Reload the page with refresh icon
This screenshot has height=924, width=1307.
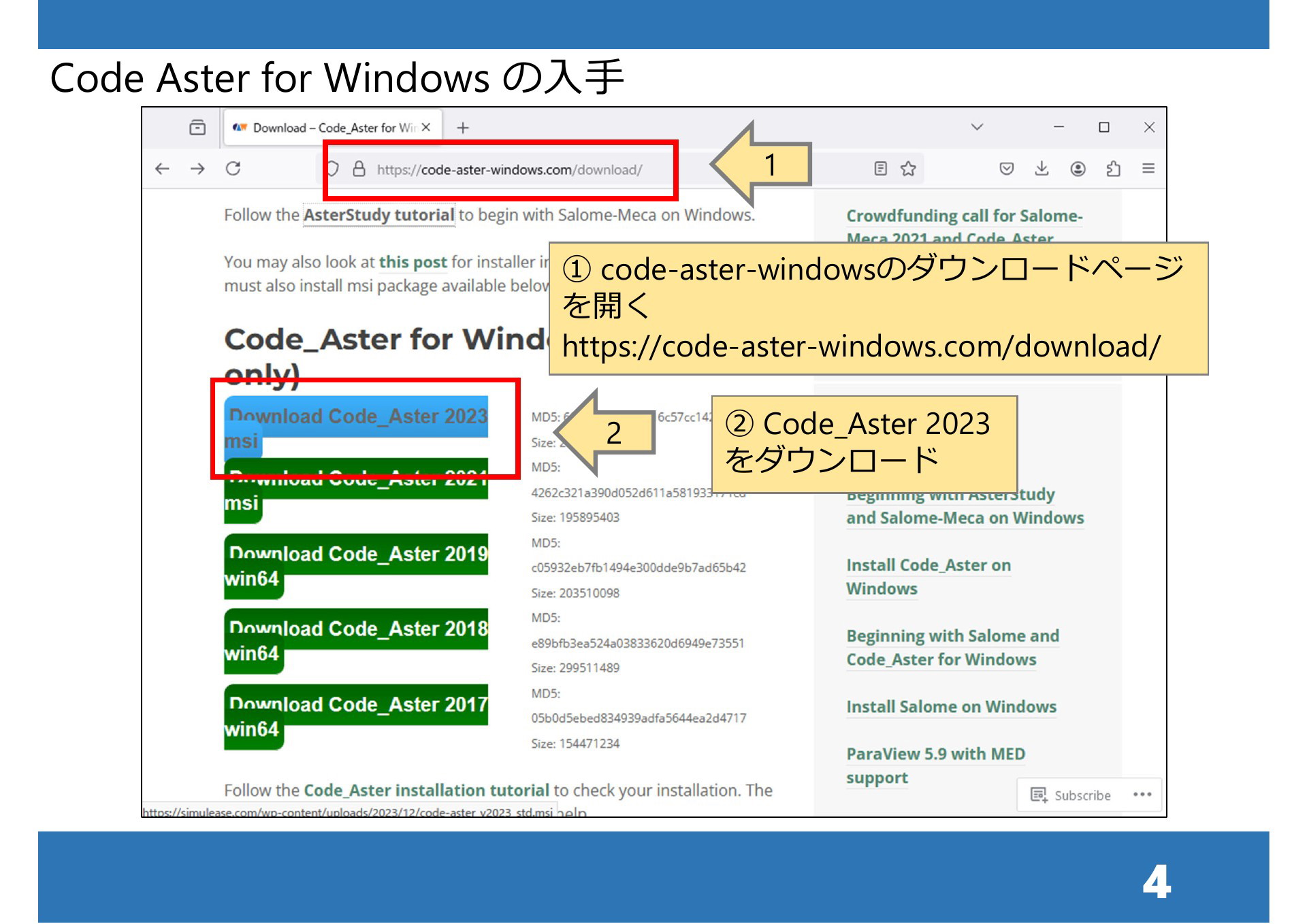[x=233, y=168]
